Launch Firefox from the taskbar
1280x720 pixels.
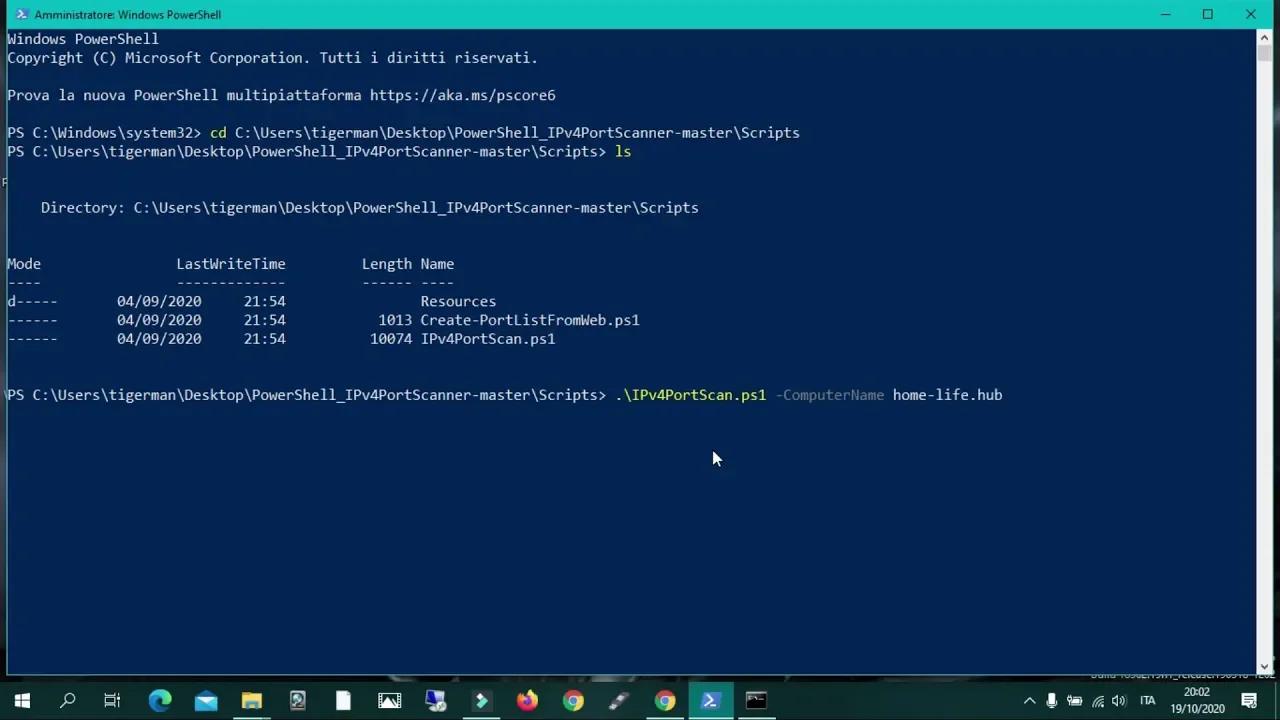coord(527,700)
